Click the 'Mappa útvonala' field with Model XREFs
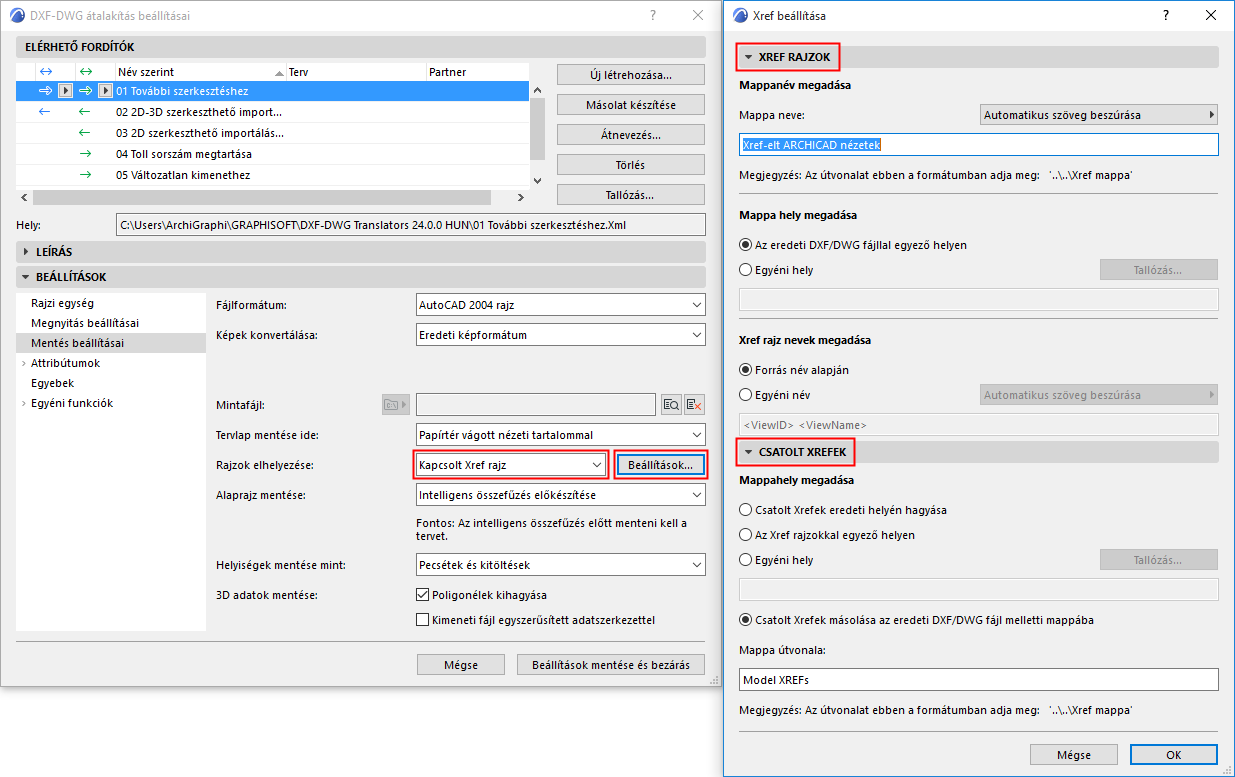Image resolution: width=1235 pixels, height=777 pixels. tap(978, 680)
